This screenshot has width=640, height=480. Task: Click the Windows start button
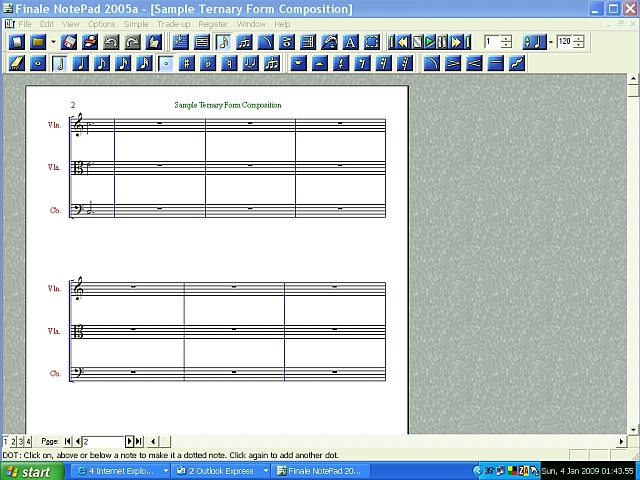tap(32, 471)
